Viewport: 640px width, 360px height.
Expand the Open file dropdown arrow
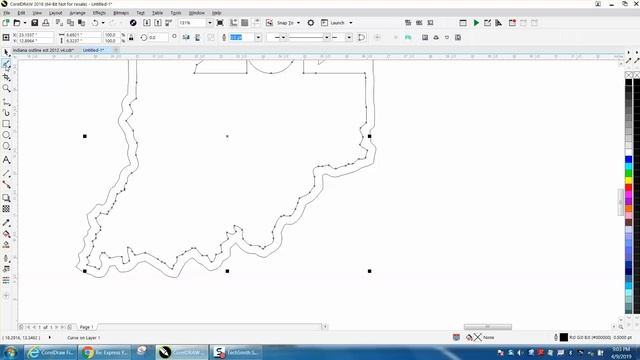pos(24,23)
